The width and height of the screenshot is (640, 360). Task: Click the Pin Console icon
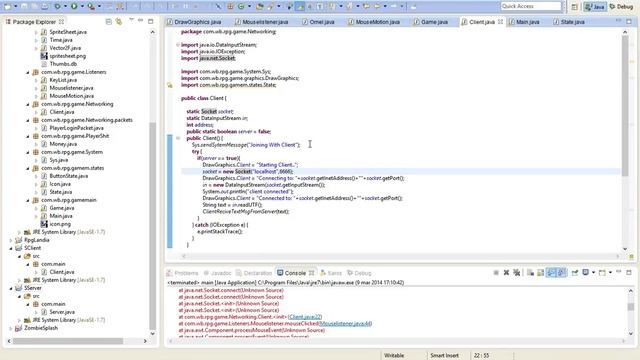click(x=575, y=272)
